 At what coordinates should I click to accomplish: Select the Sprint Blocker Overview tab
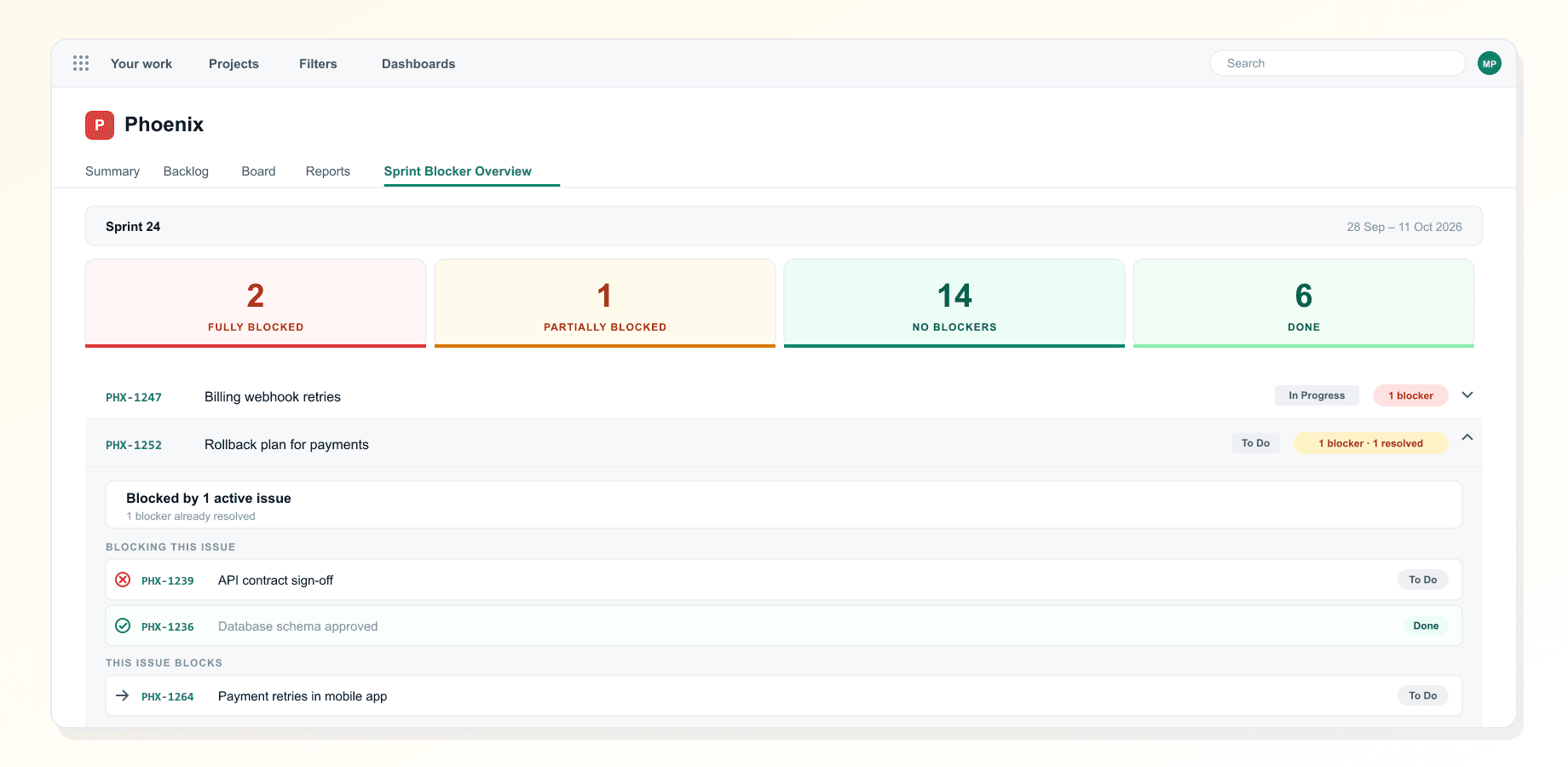click(458, 171)
